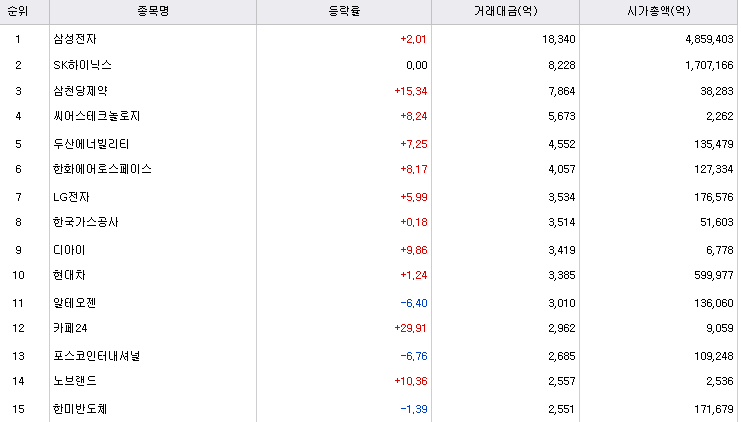Click trading value 7,864 cell
Viewport: 741px width, 422px height.
point(561,91)
